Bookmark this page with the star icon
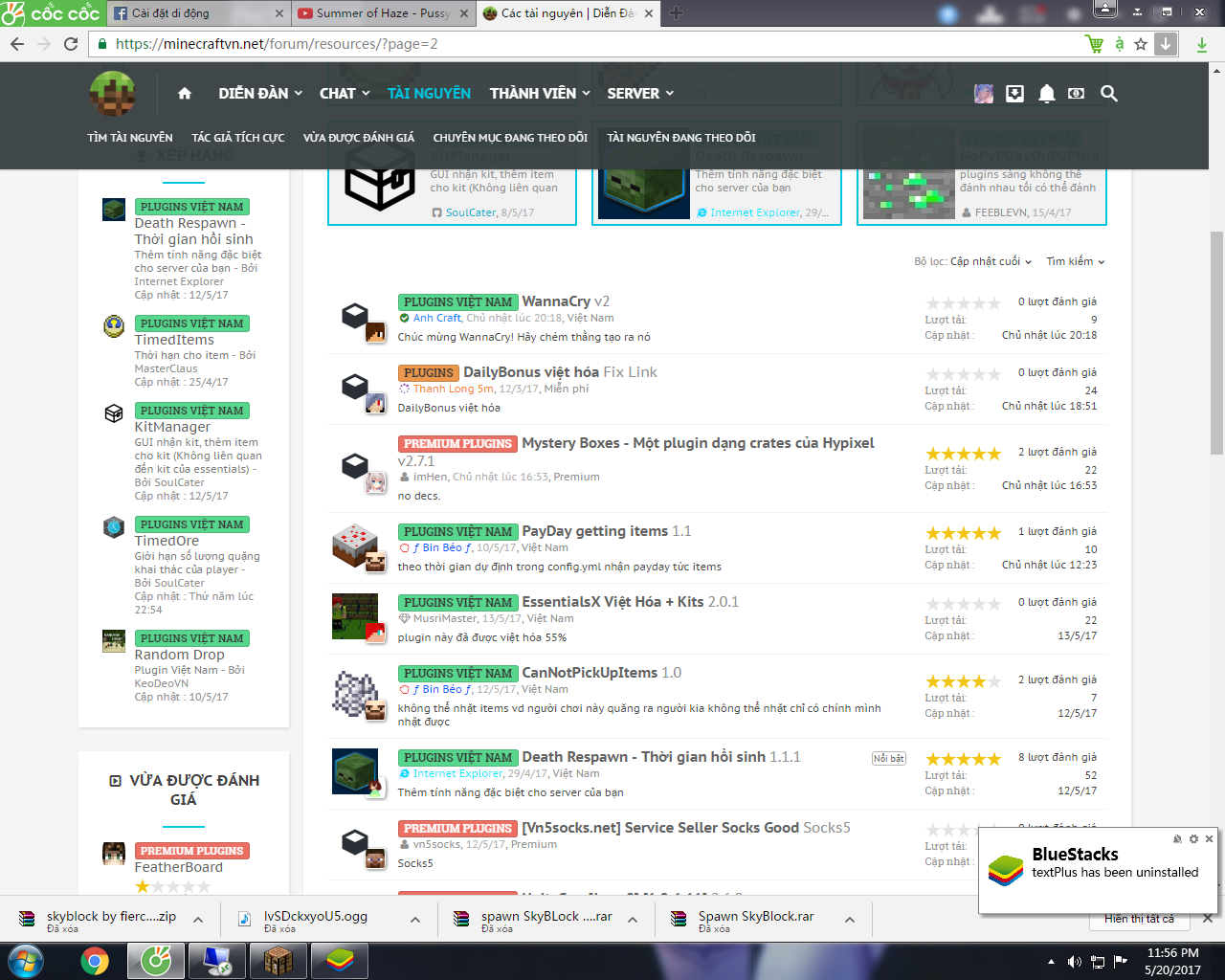This screenshot has width=1225, height=980. coord(1141,44)
